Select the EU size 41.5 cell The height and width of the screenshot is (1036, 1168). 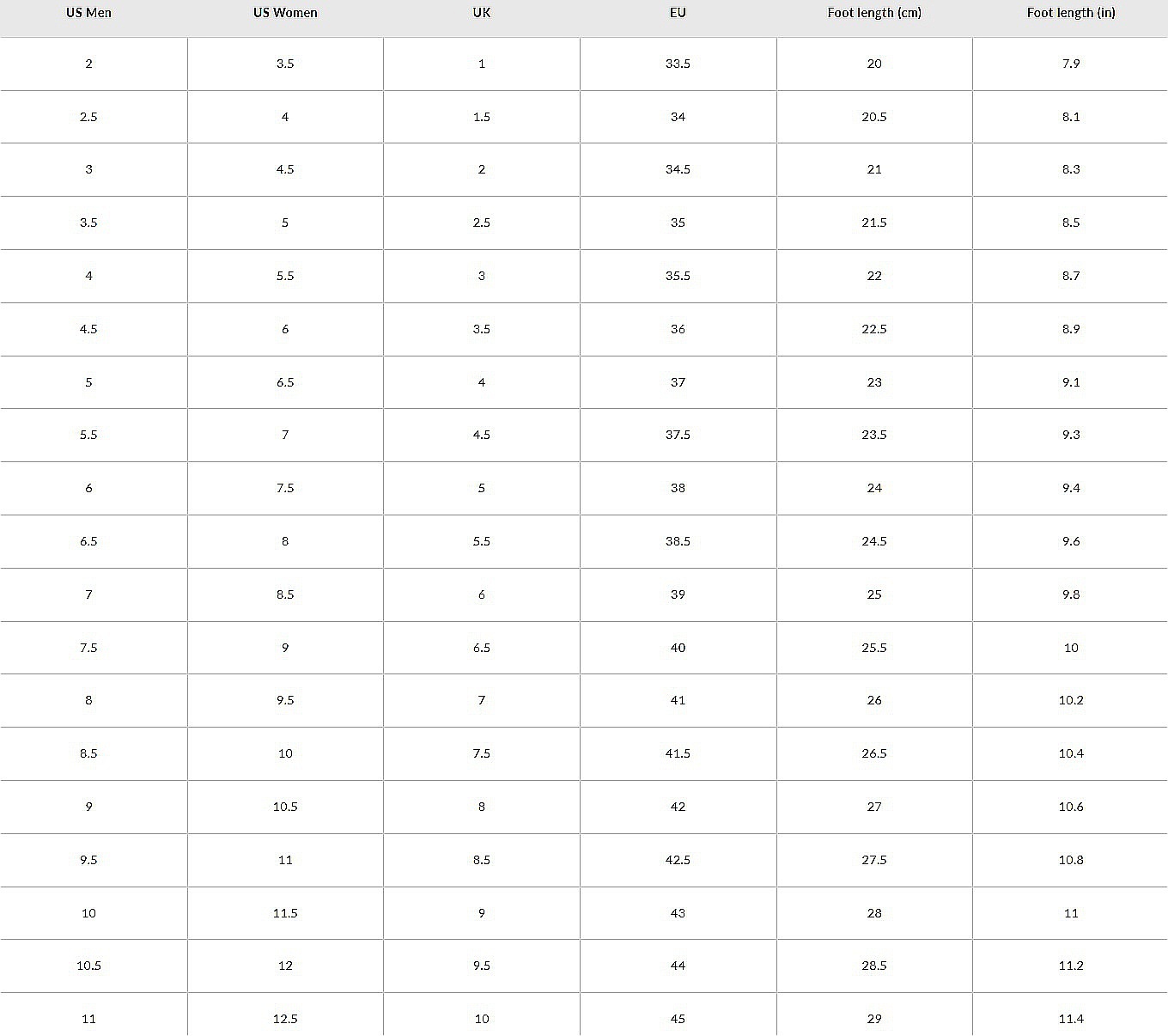tap(678, 753)
